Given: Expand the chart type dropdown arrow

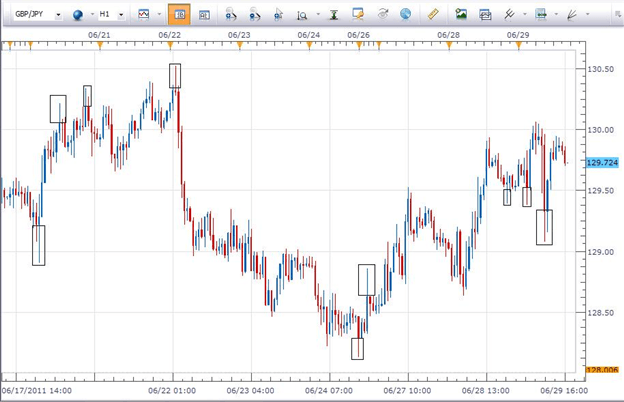Looking at the screenshot, I should (x=160, y=14).
